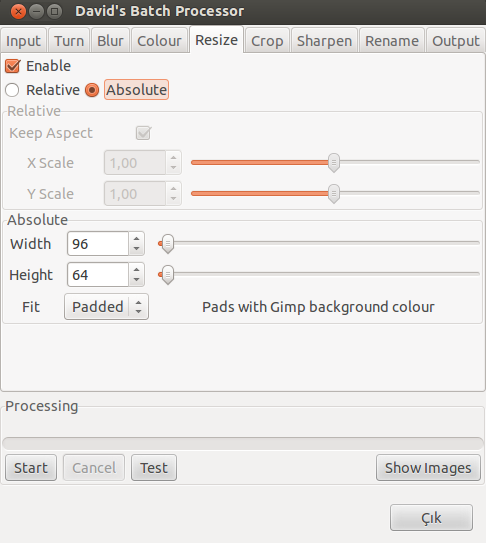Decrease Width using the down arrow
486x543 pixels.
coord(136,249)
